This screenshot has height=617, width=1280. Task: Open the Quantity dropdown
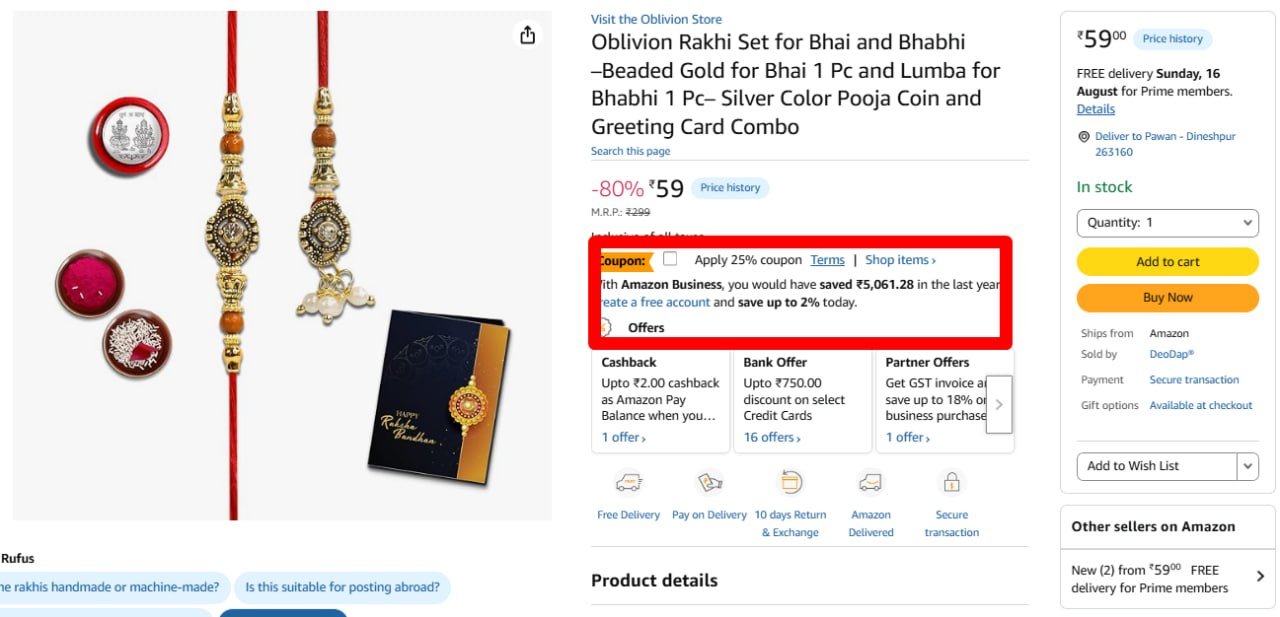[1167, 223]
